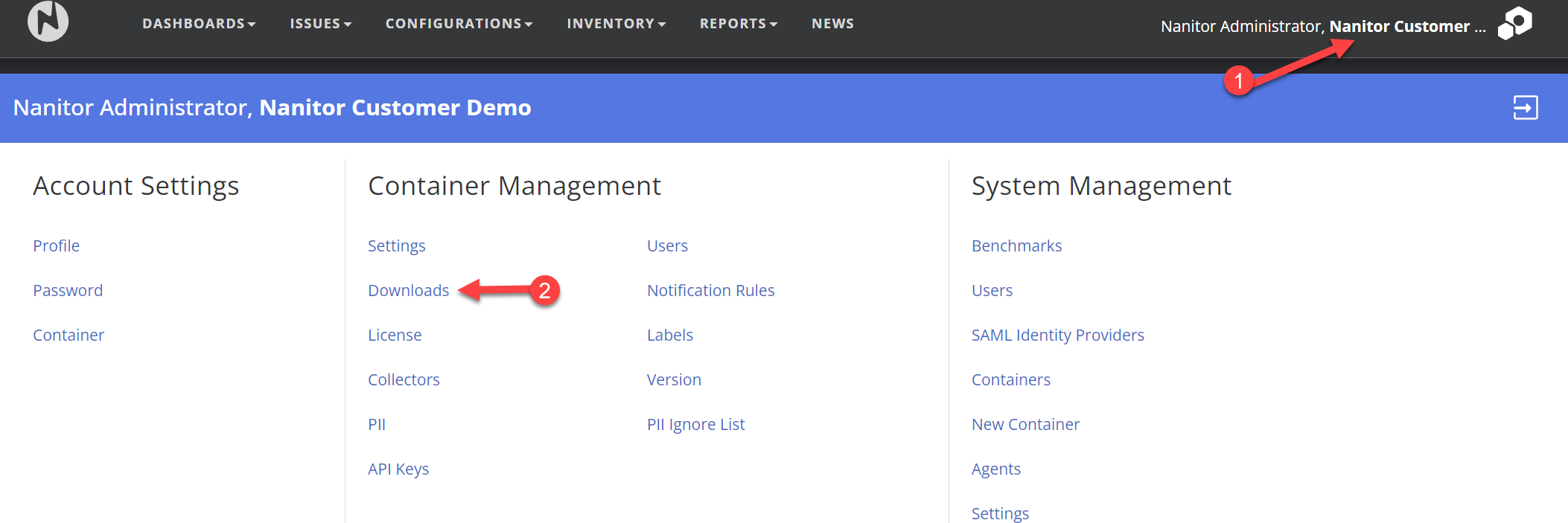Screen dimensions: 1568x523
Task: Open SAML Identity Providers link
Action: [x=1057, y=336]
